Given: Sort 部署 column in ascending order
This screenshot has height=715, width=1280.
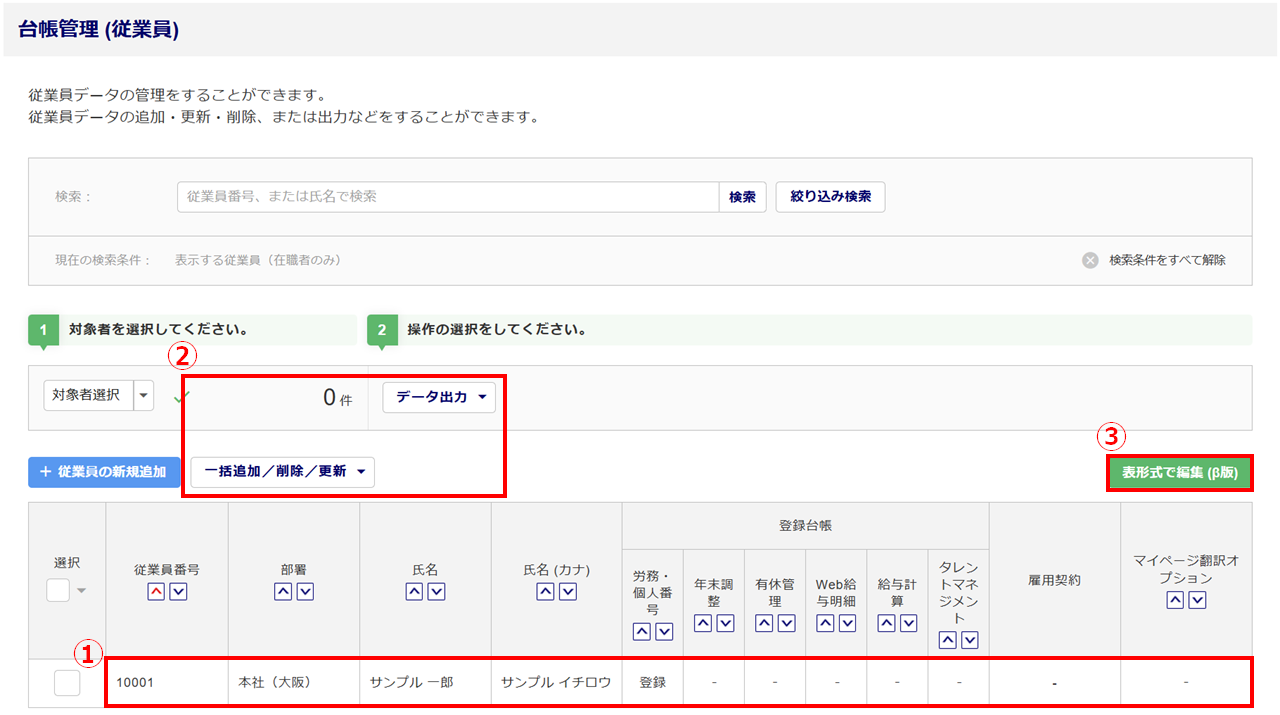Looking at the screenshot, I should (x=283, y=592).
